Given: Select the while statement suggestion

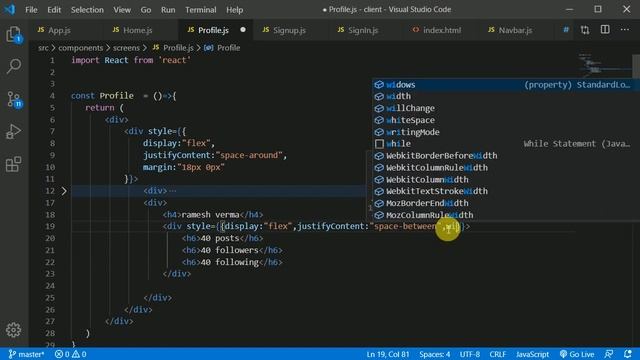Looking at the screenshot, I should point(506,144).
